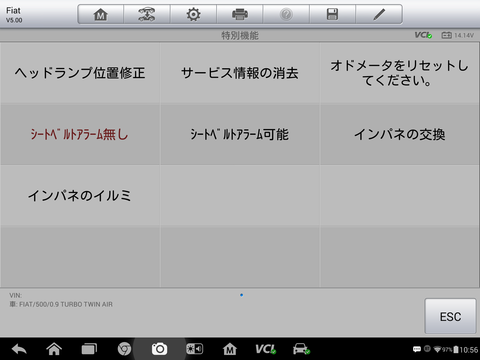Click the Fiat V5.00 label
The image size is (480, 360).
click(x=14, y=15)
